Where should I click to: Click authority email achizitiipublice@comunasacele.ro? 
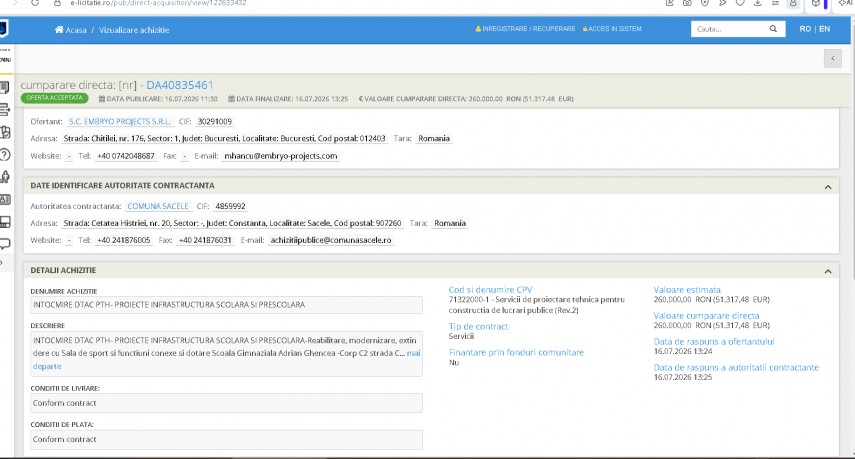click(x=331, y=240)
